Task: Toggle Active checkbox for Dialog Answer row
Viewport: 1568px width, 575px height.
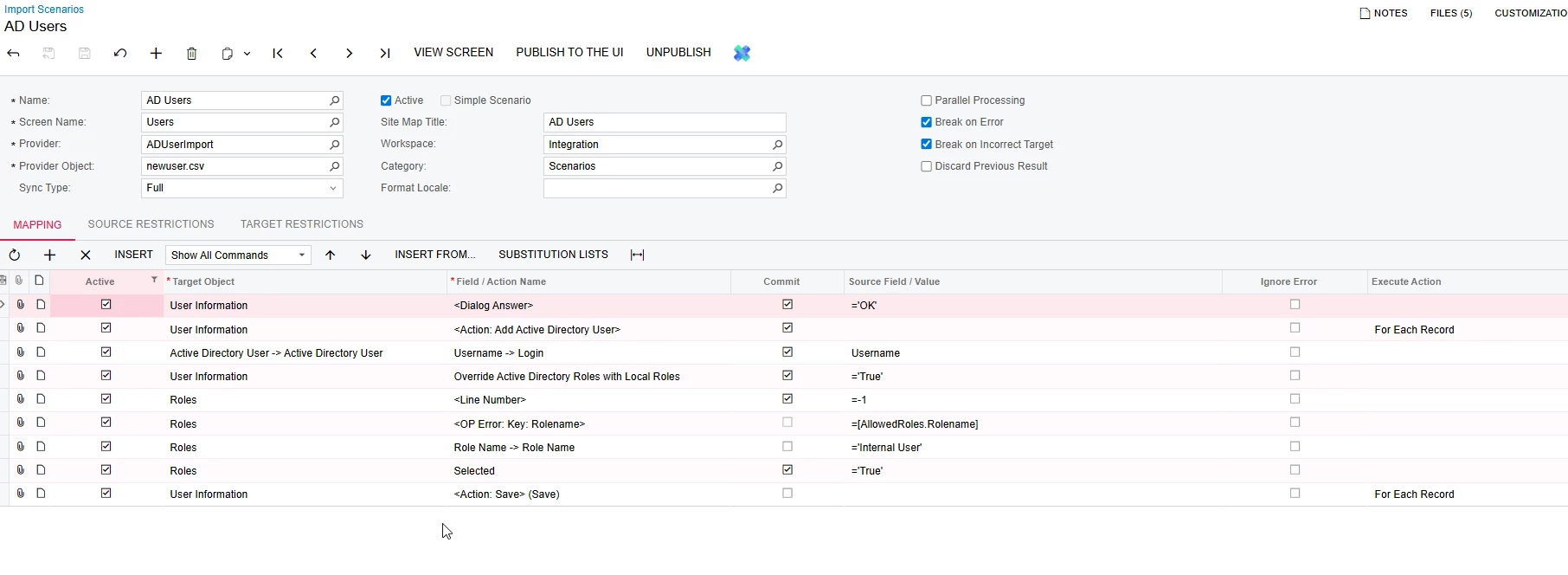Action: [x=106, y=304]
